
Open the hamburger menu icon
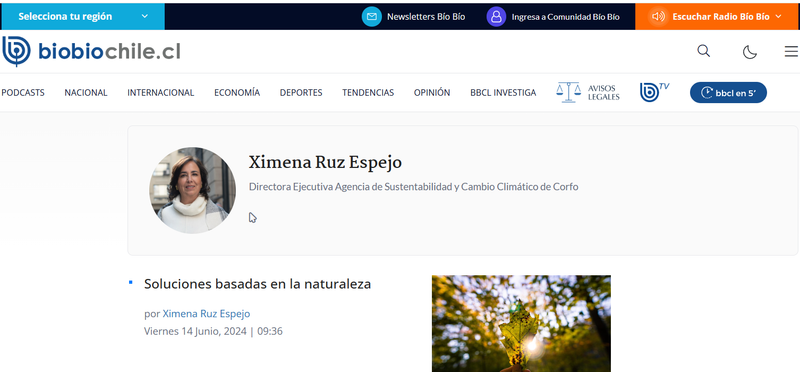pyautogui.click(x=791, y=52)
